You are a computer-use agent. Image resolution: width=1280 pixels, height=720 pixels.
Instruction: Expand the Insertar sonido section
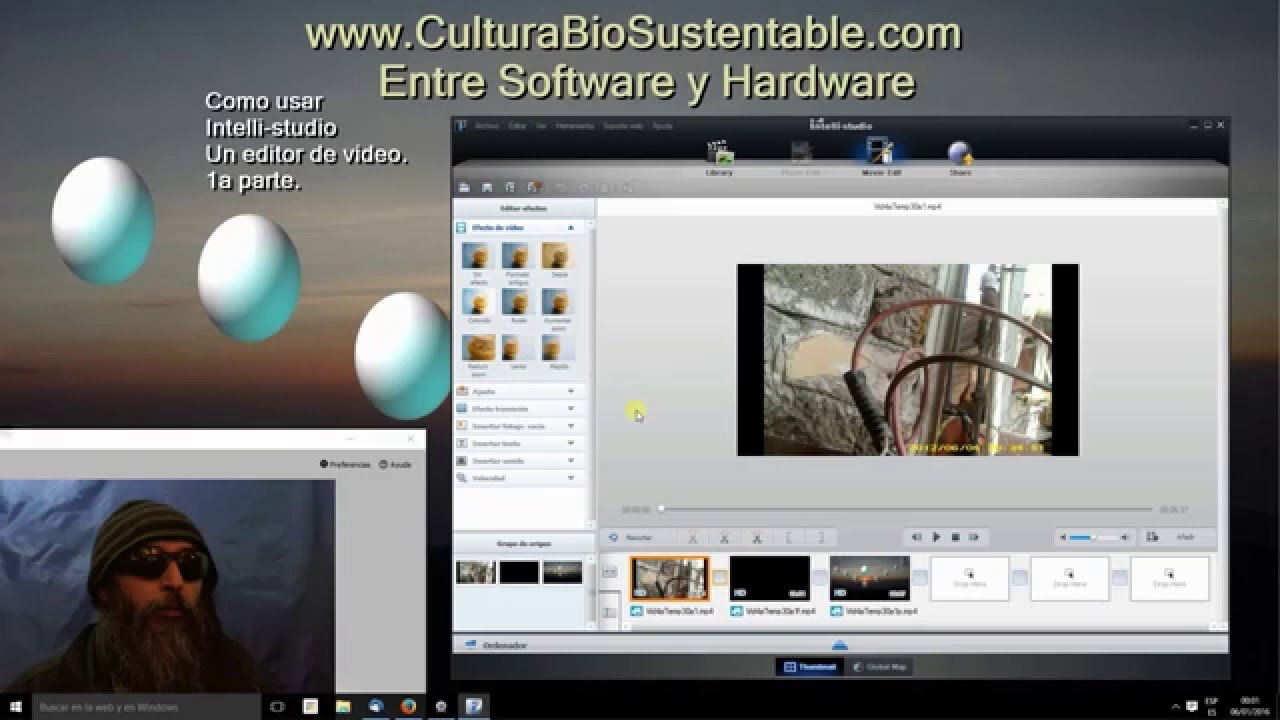[570, 460]
